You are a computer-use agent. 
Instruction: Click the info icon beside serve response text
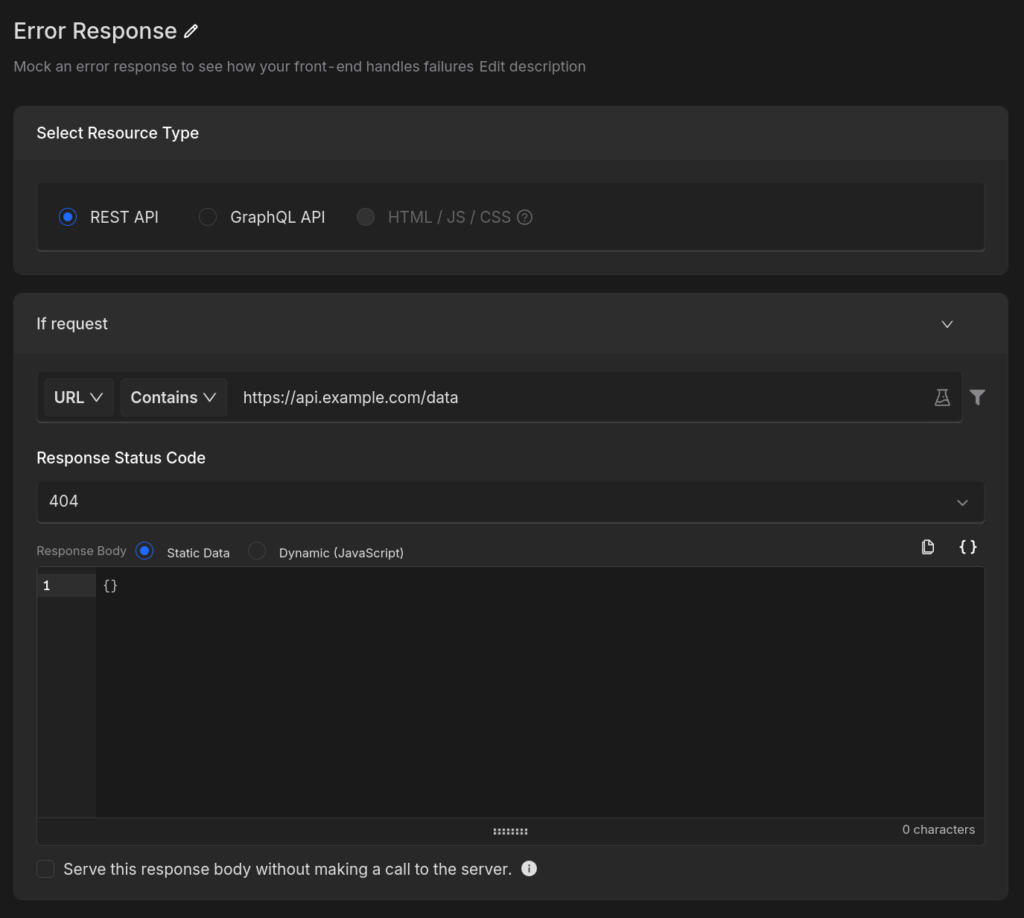[529, 868]
